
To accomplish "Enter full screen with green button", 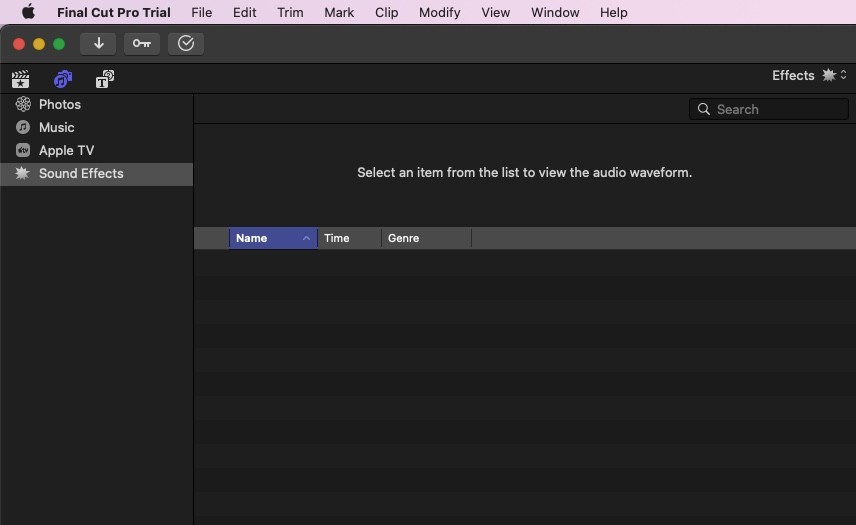I will [x=59, y=44].
